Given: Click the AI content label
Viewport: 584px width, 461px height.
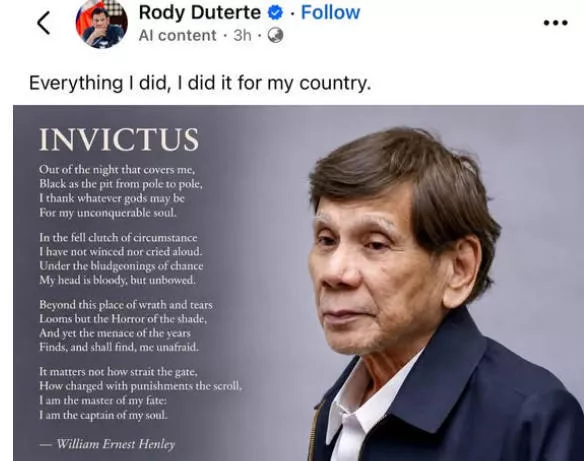Looking at the screenshot, I should coord(177,36).
